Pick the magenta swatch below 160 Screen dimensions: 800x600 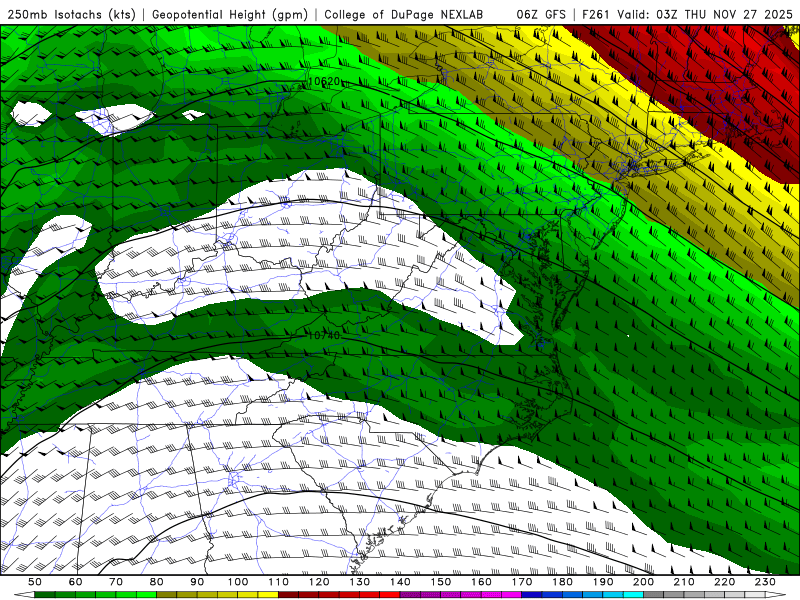[491, 595]
